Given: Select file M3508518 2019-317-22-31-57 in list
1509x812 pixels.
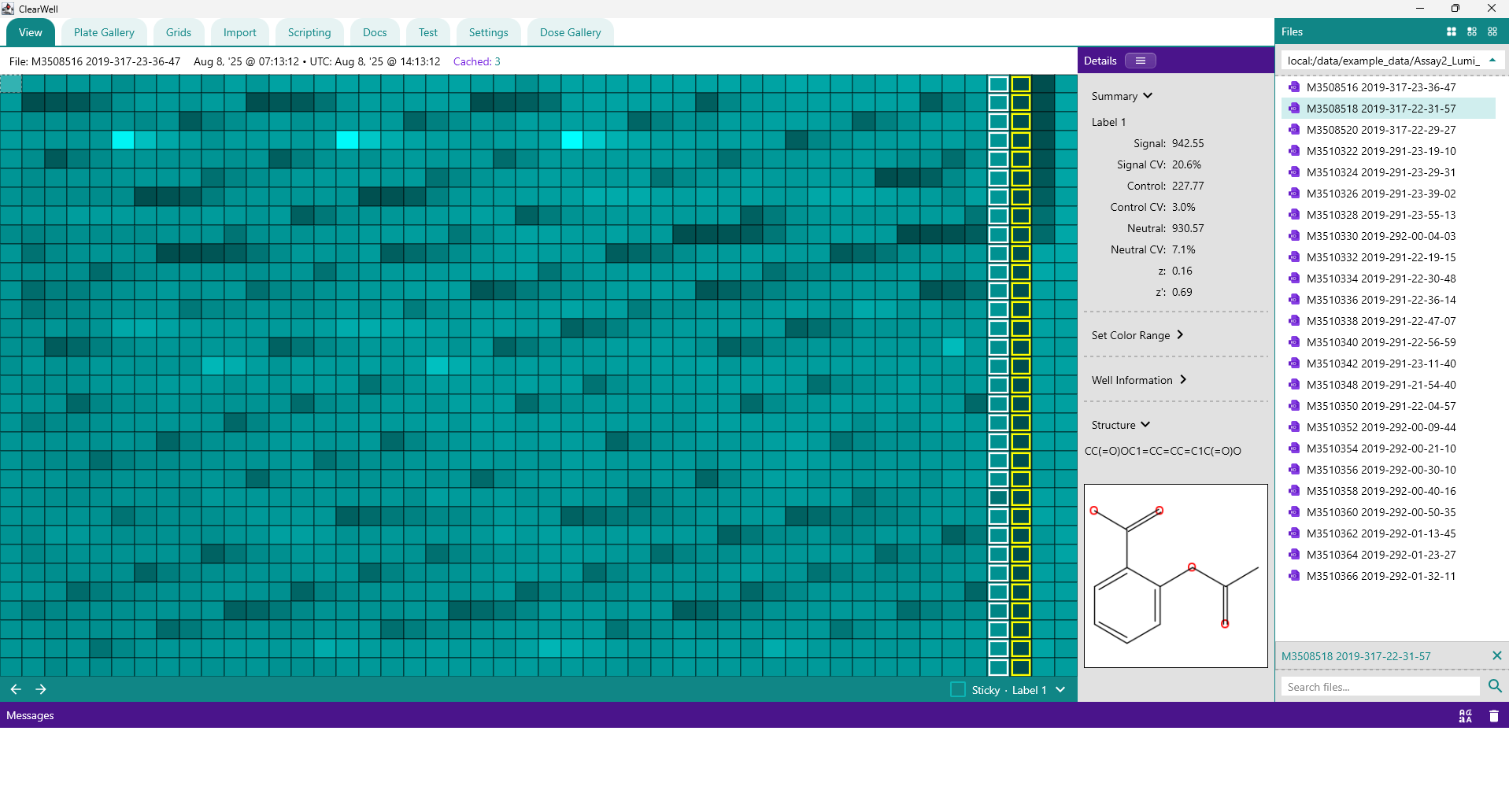Looking at the screenshot, I should click(x=1389, y=109).
